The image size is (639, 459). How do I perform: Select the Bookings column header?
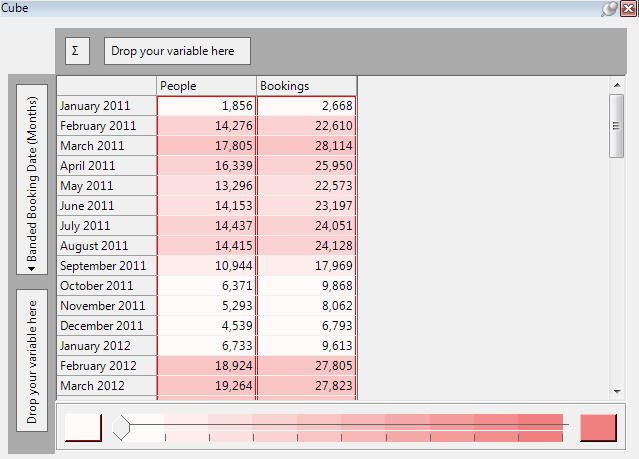coord(306,86)
